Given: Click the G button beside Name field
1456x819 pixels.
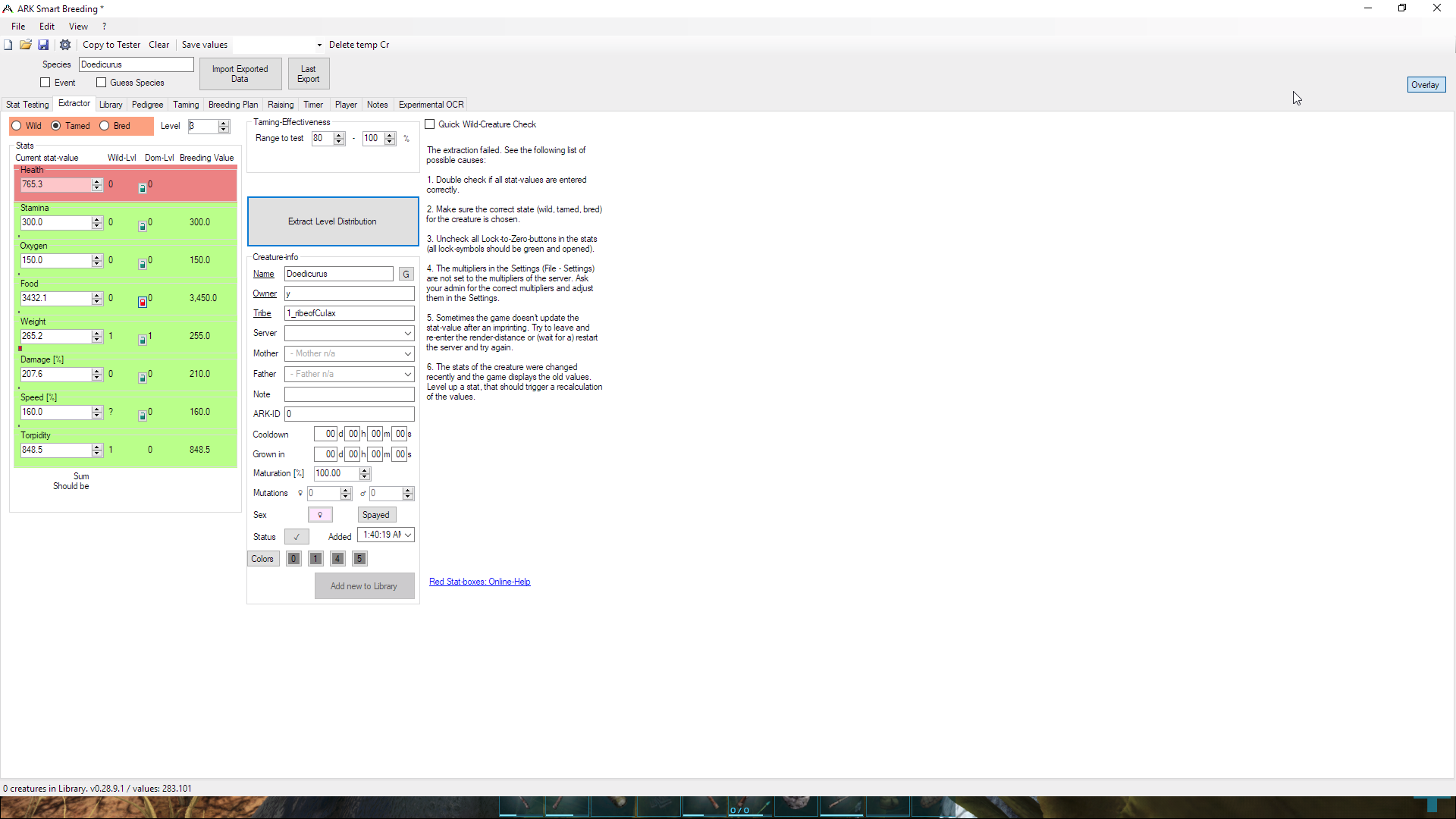Looking at the screenshot, I should tap(406, 274).
